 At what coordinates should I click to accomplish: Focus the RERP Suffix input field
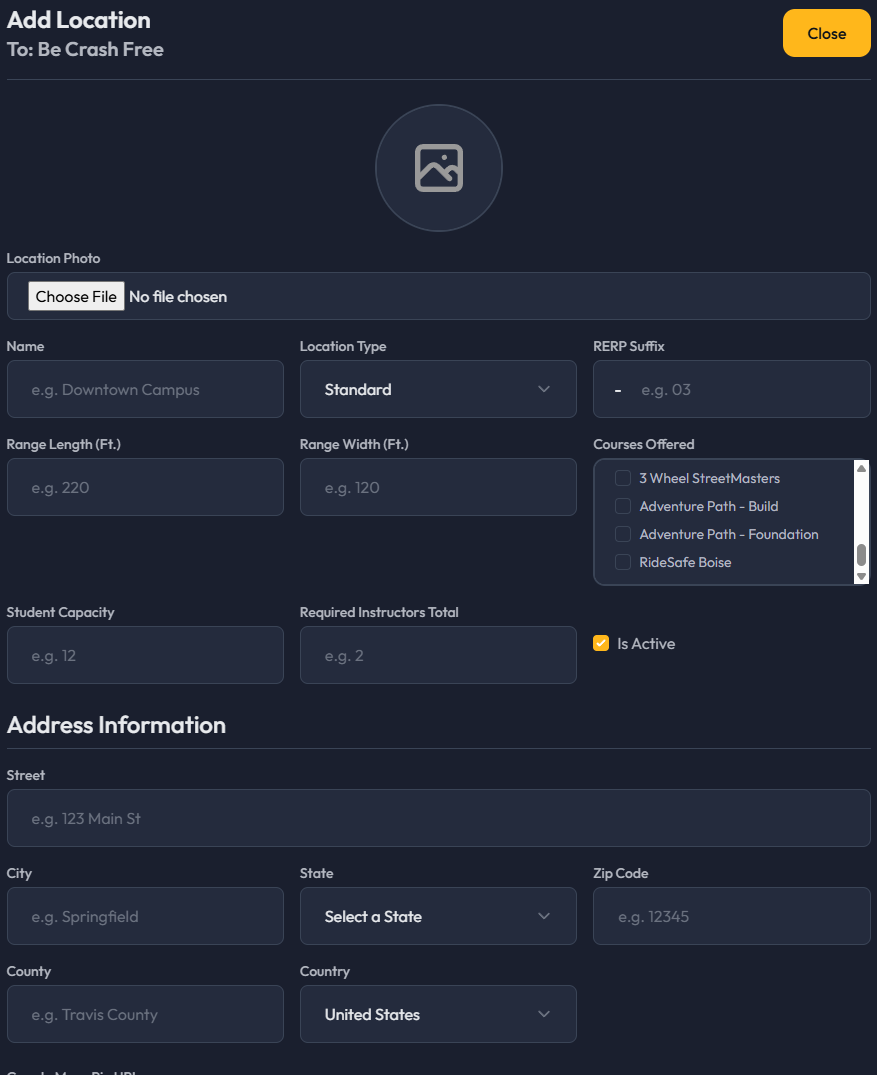pyautogui.click(x=732, y=389)
